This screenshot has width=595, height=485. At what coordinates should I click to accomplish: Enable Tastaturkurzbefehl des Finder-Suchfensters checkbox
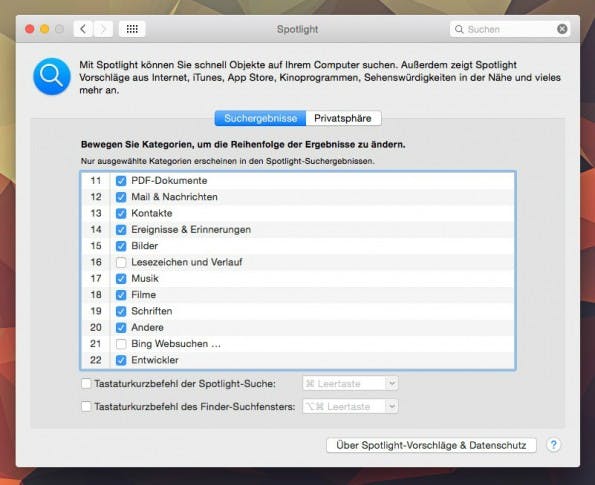(x=86, y=406)
